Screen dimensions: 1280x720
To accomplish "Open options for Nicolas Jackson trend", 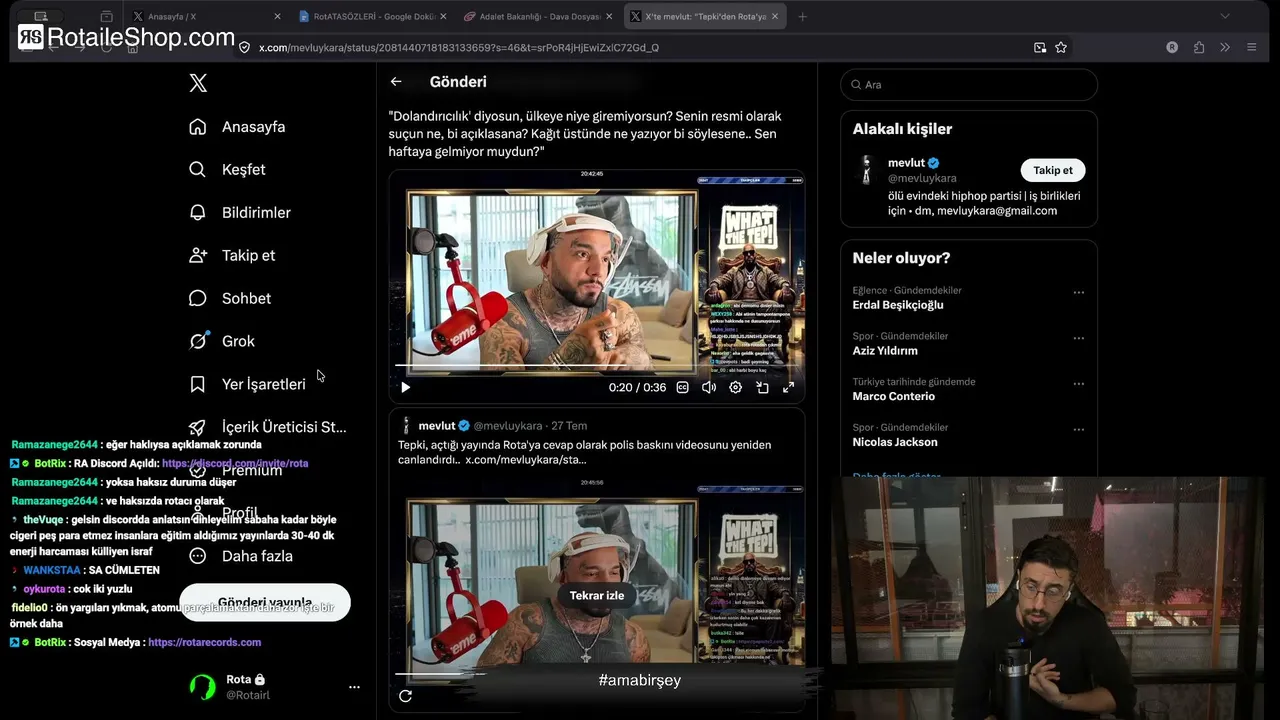I will tap(1078, 430).
